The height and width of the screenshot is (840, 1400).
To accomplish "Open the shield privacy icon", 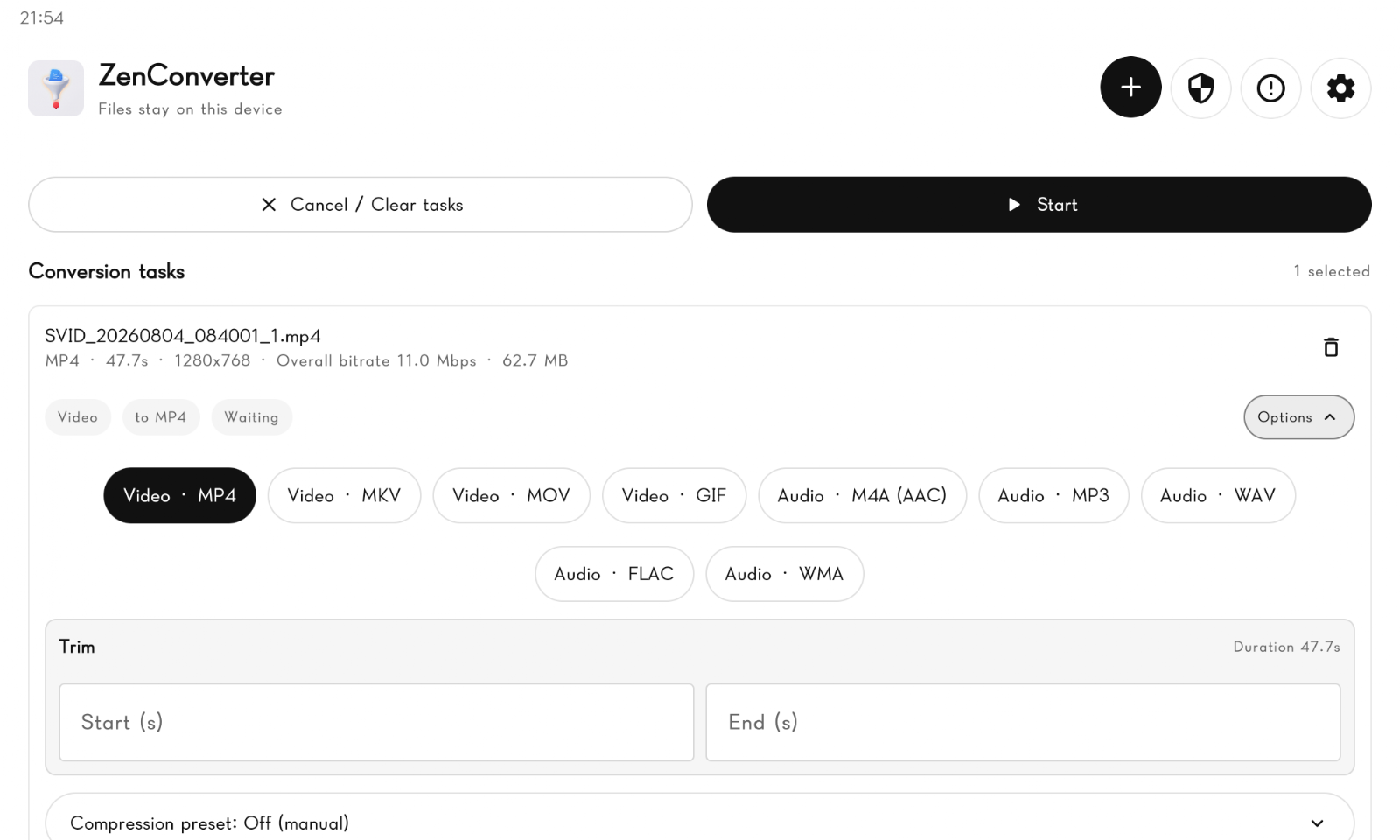I will pyautogui.click(x=1200, y=87).
